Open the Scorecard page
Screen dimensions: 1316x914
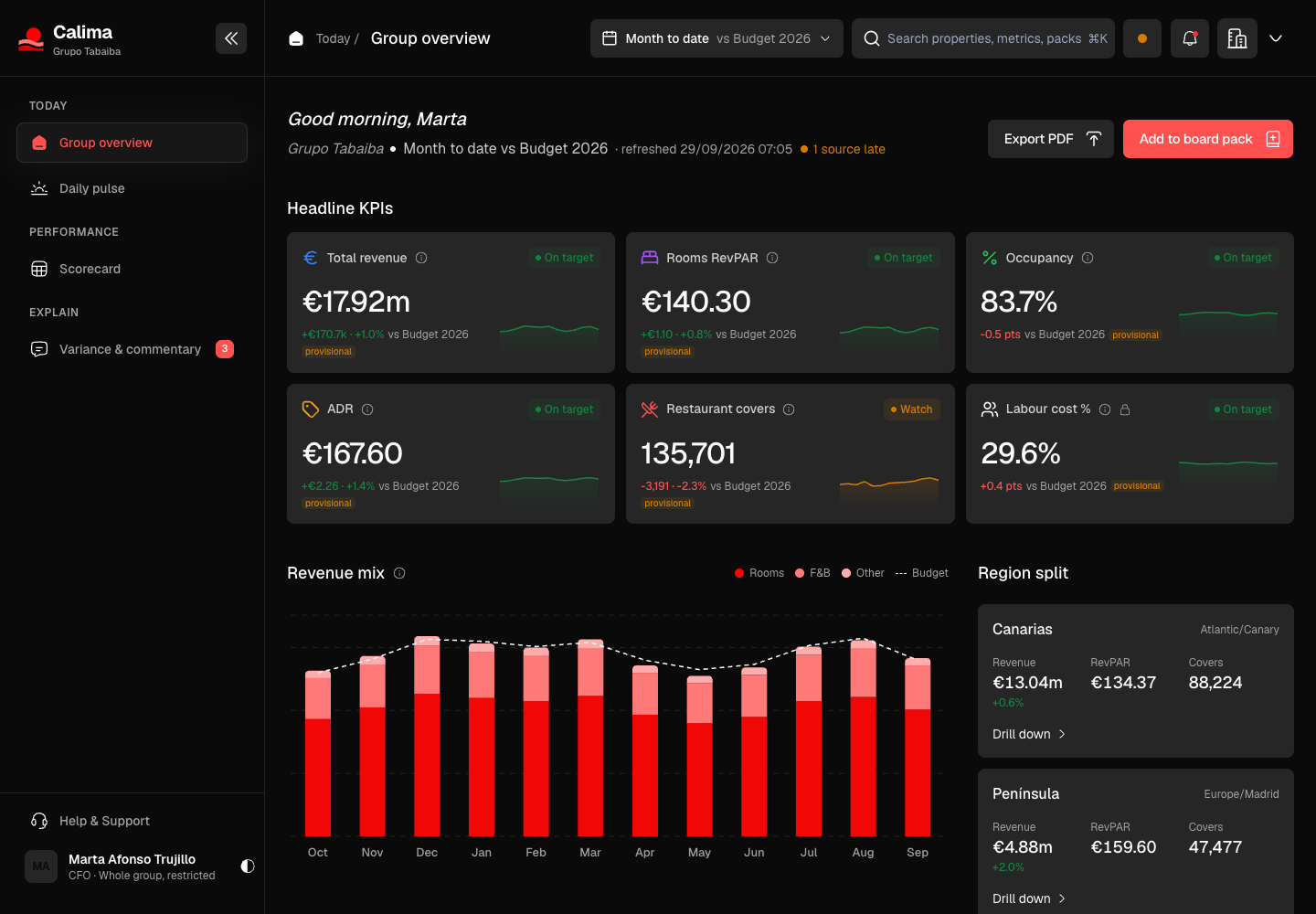(132, 269)
